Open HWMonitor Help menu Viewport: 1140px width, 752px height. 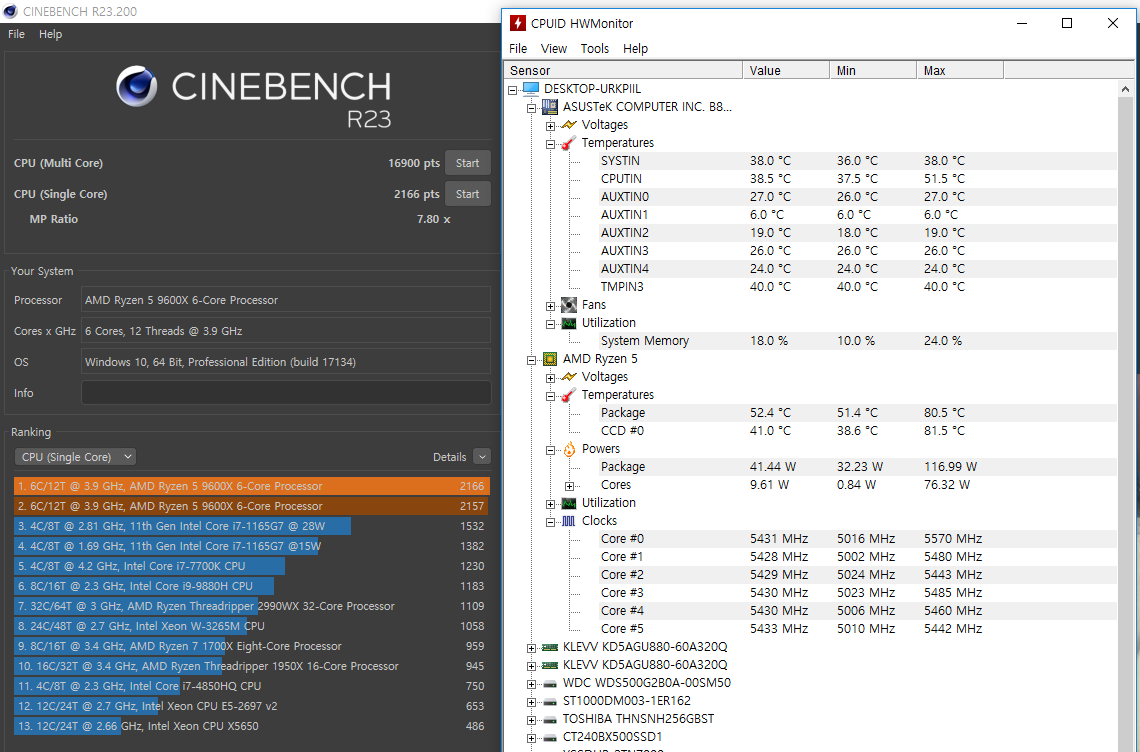click(635, 49)
